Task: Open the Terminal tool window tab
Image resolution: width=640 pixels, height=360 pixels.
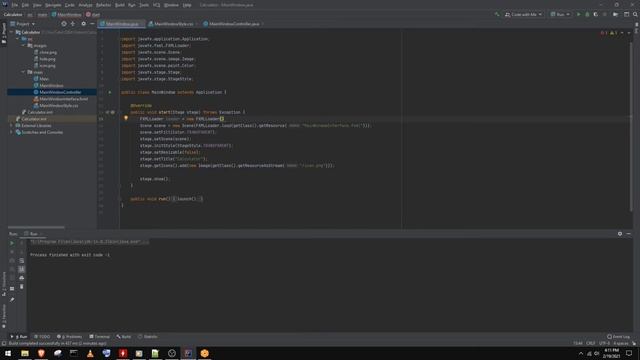Action: [x=100, y=337]
